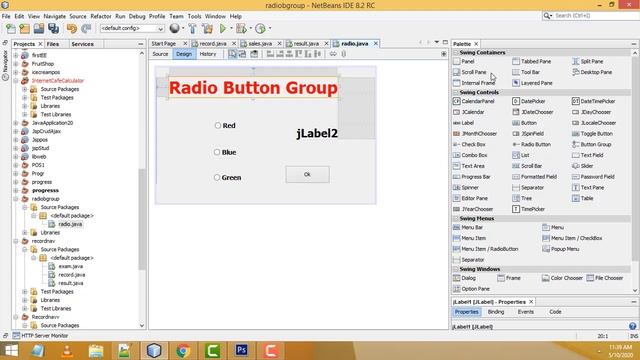Expand the POS1 project node
Image resolution: width=640 pixels, height=360 pixels.
tap(16, 165)
